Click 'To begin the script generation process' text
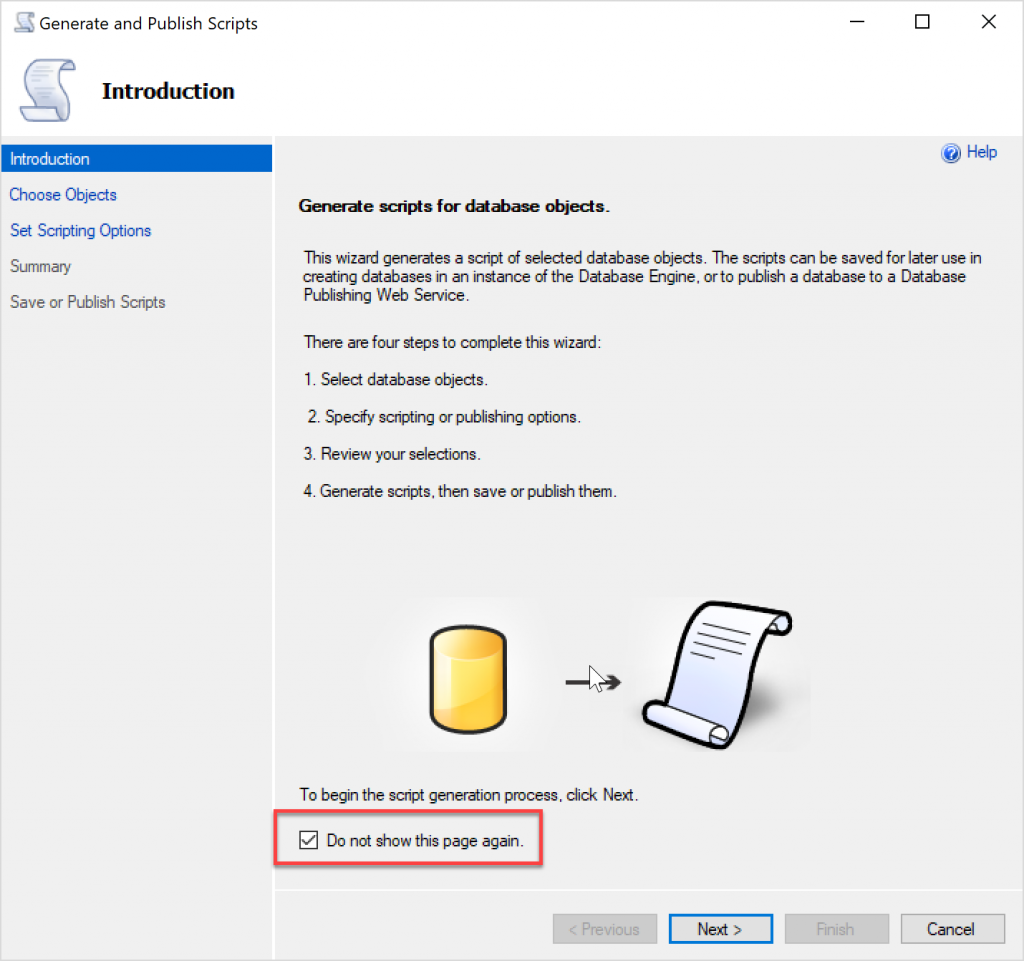 469,795
